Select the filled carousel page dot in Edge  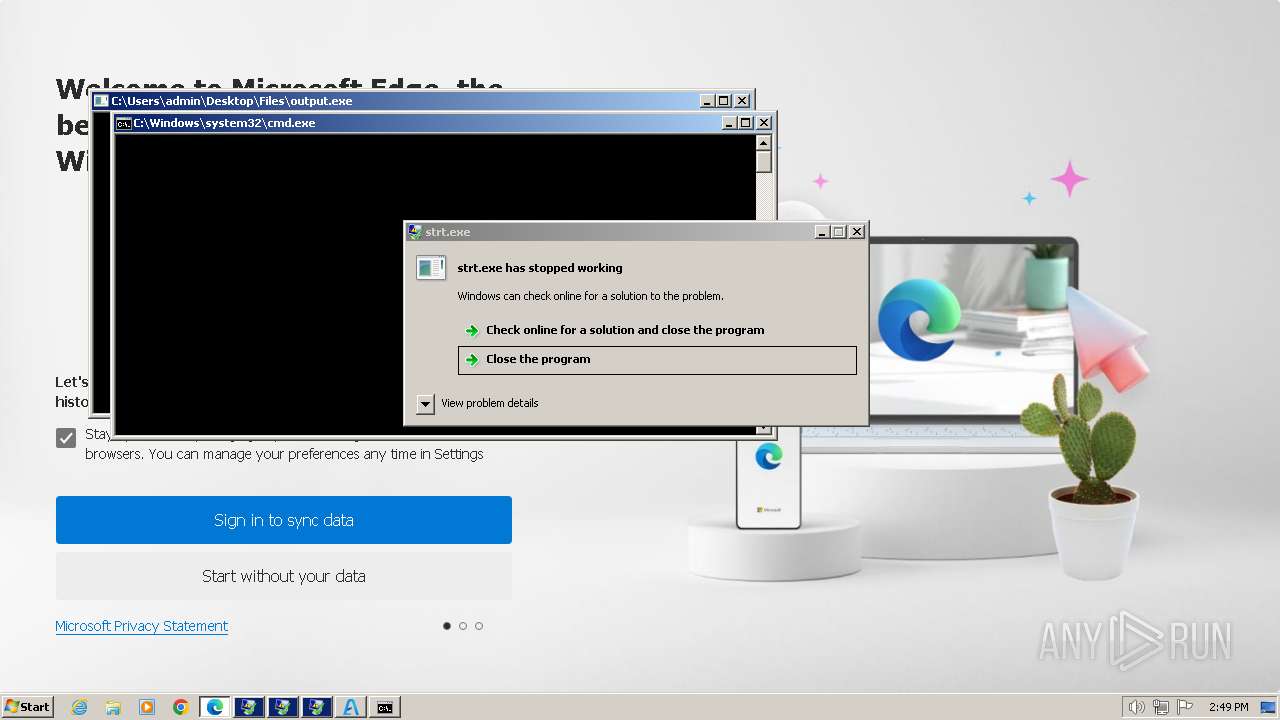[x=447, y=626]
